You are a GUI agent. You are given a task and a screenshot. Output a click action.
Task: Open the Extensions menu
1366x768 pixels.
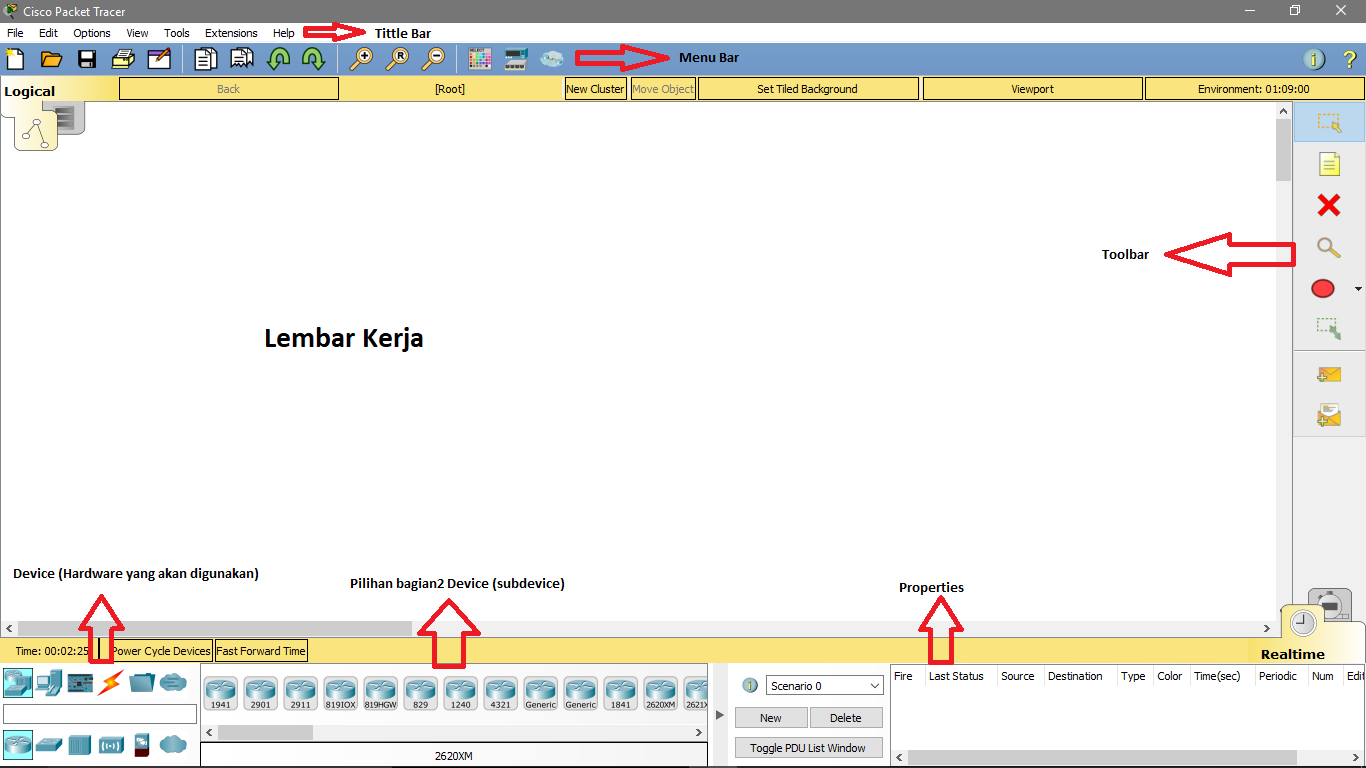(x=231, y=32)
